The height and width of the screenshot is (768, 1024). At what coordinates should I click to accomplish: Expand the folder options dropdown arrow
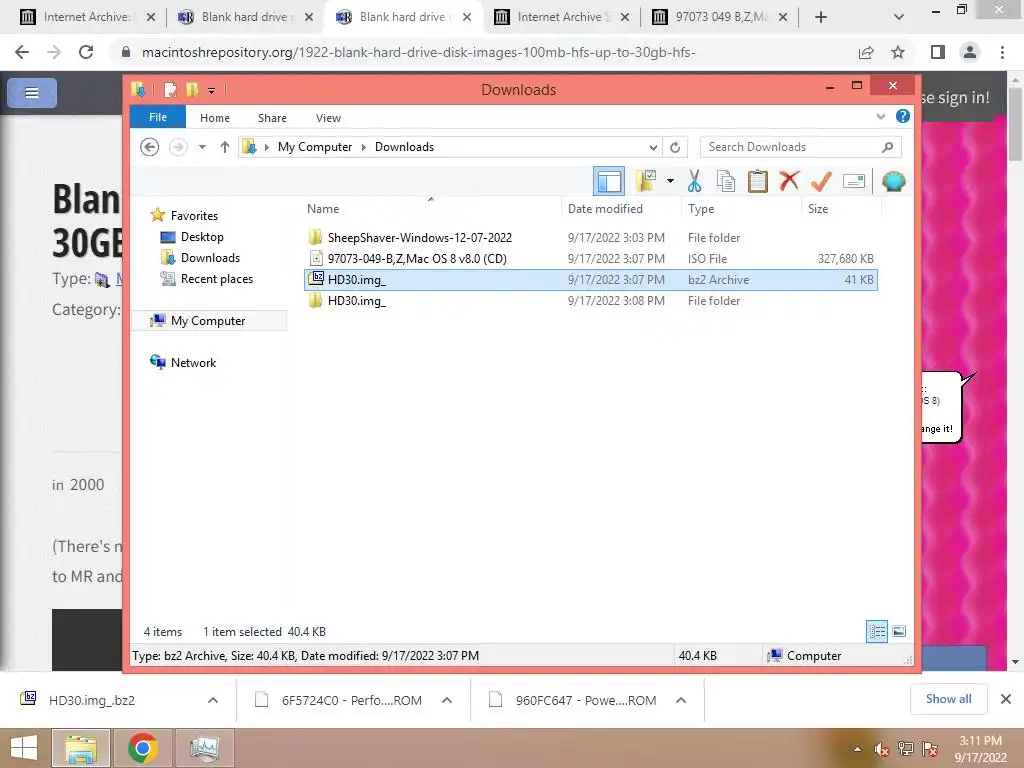click(x=670, y=181)
